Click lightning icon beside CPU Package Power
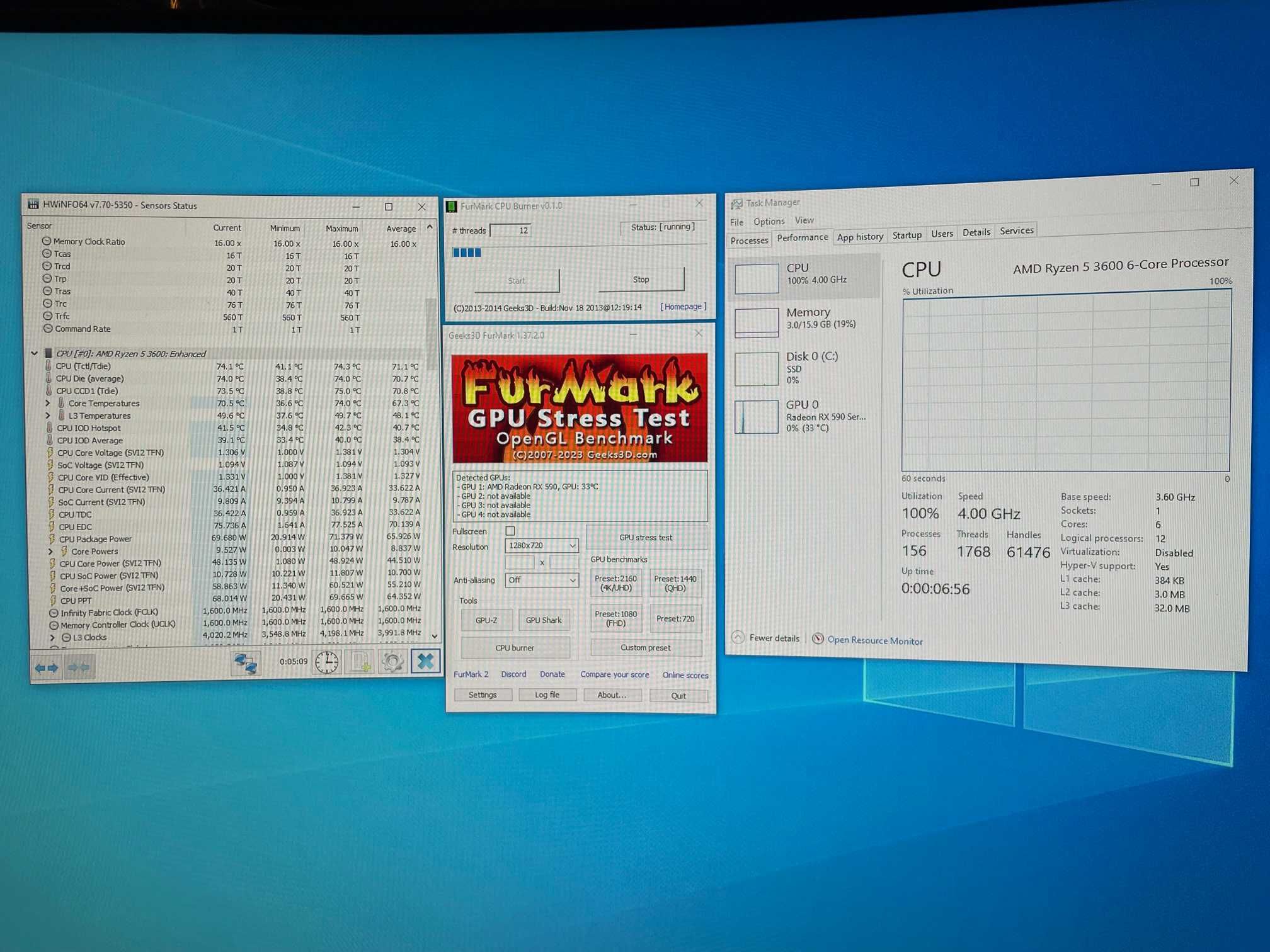This screenshot has width=1270, height=952. pyautogui.click(x=52, y=539)
